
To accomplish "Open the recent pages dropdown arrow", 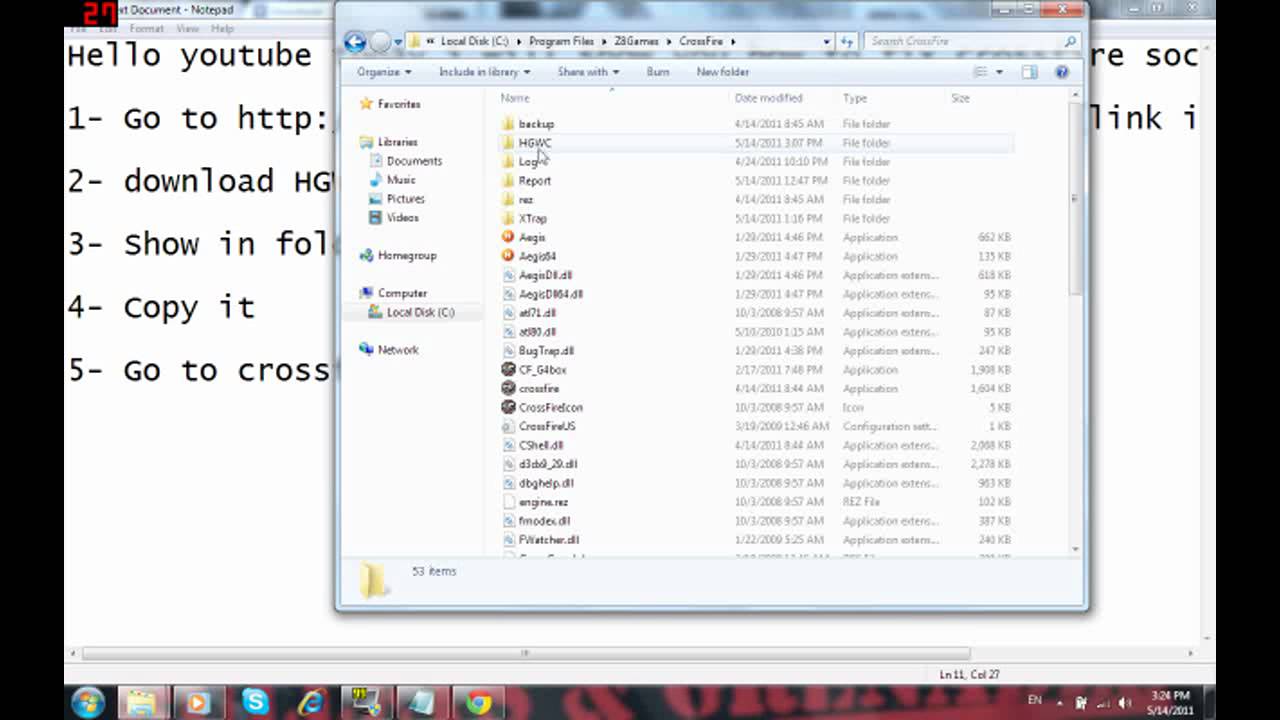I will pos(398,42).
